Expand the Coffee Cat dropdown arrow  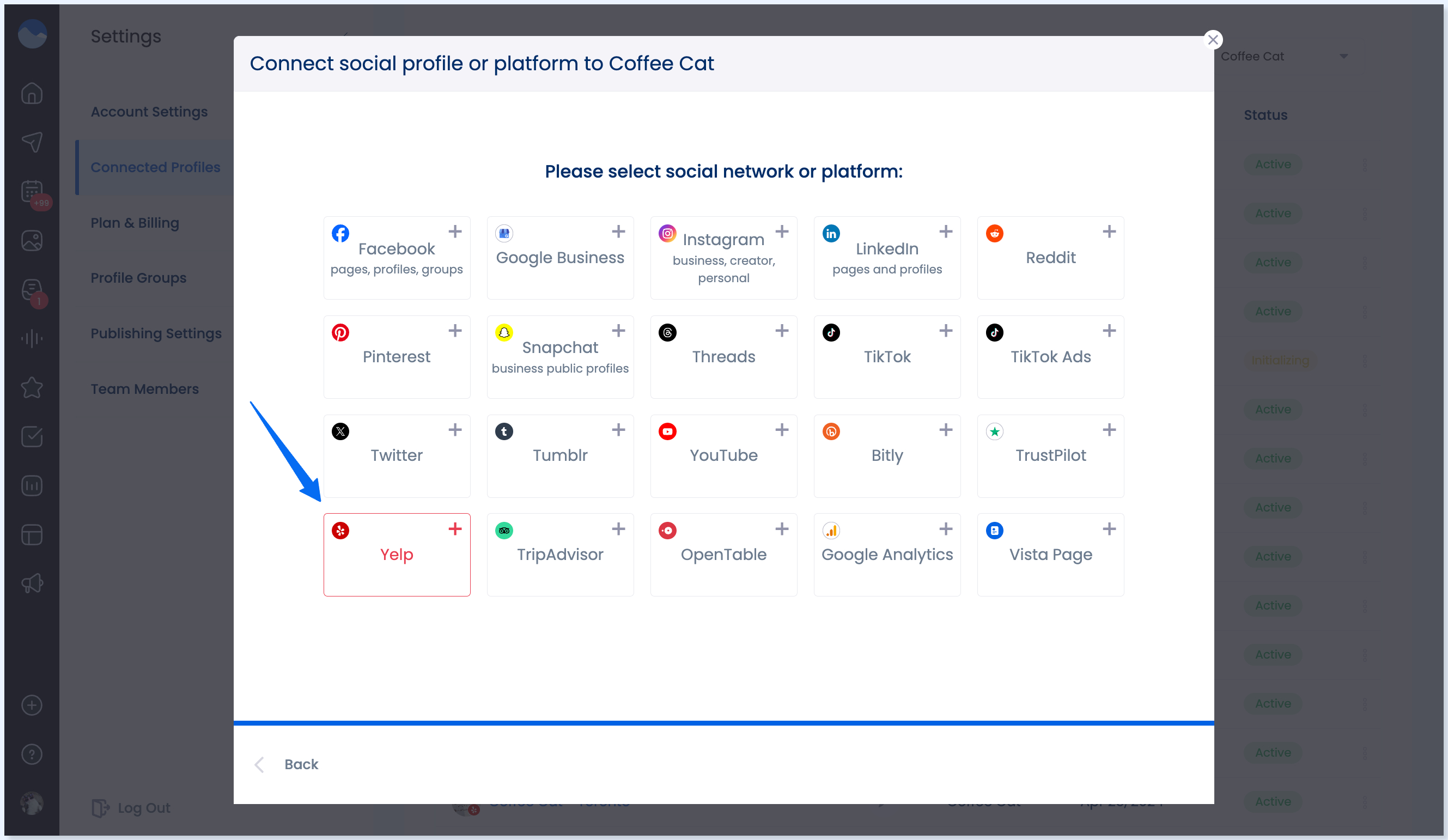pyautogui.click(x=1343, y=56)
